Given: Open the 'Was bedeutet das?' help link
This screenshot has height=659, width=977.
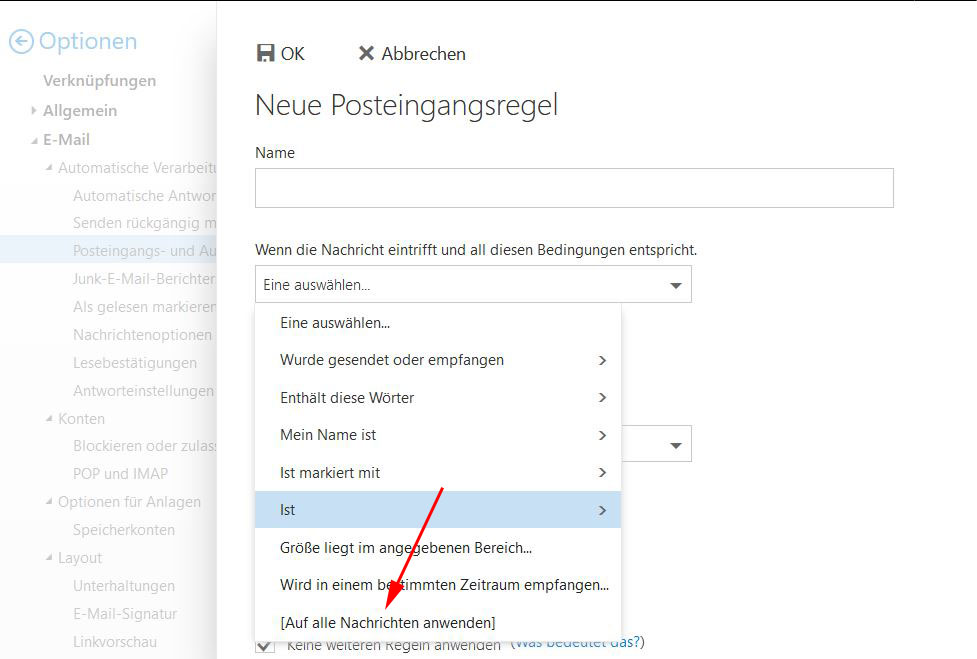Looking at the screenshot, I should point(578,642).
